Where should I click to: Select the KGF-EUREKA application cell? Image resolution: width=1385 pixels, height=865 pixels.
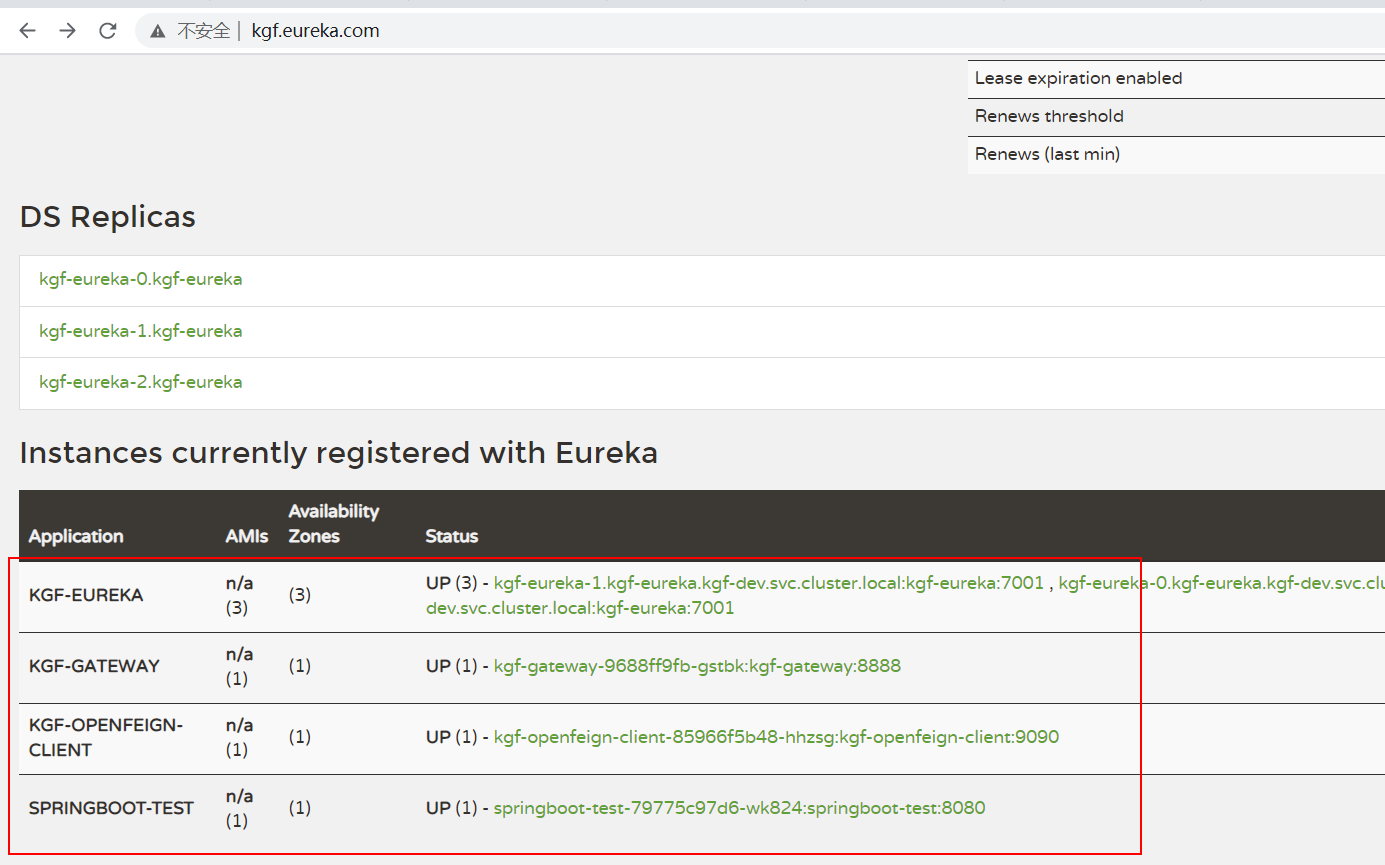click(86, 595)
